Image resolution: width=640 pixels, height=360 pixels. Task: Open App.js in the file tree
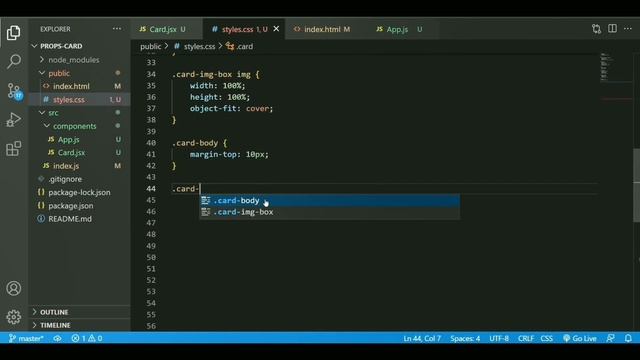(x=80, y=139)
